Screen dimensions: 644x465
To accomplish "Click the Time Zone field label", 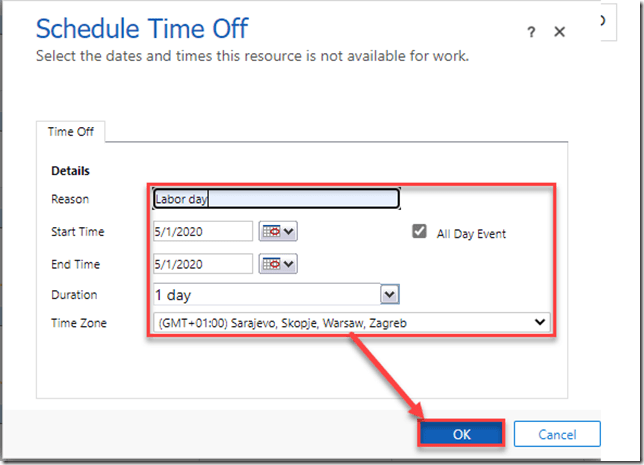I will click(x=78, y=323).
